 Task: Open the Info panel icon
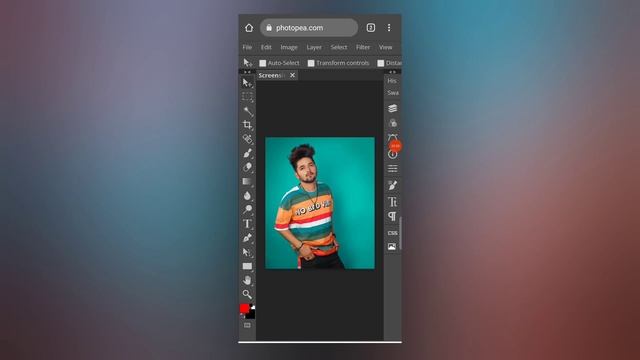point(392,155)
